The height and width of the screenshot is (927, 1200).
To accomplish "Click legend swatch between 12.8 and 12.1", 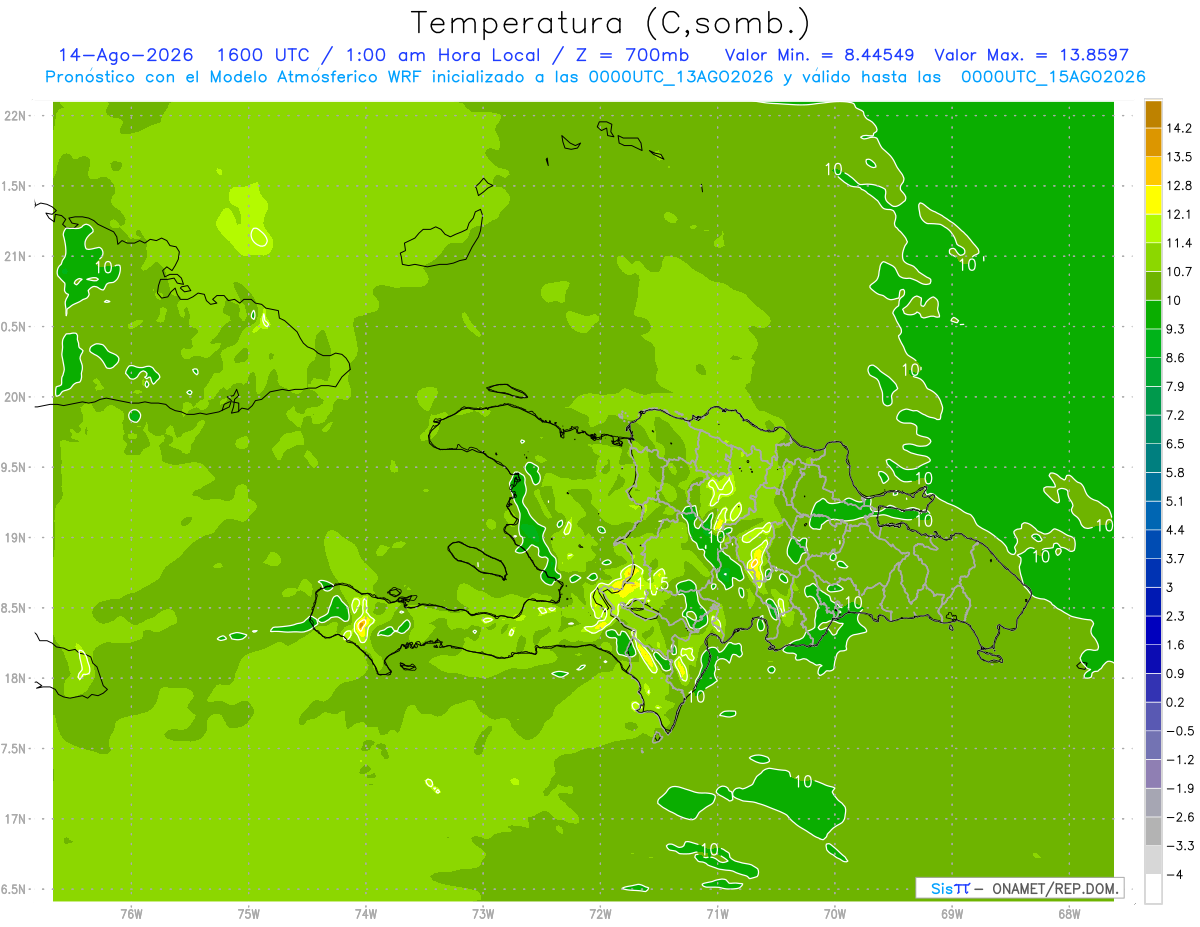I will pyautogui.click(x=1153, y=199).
